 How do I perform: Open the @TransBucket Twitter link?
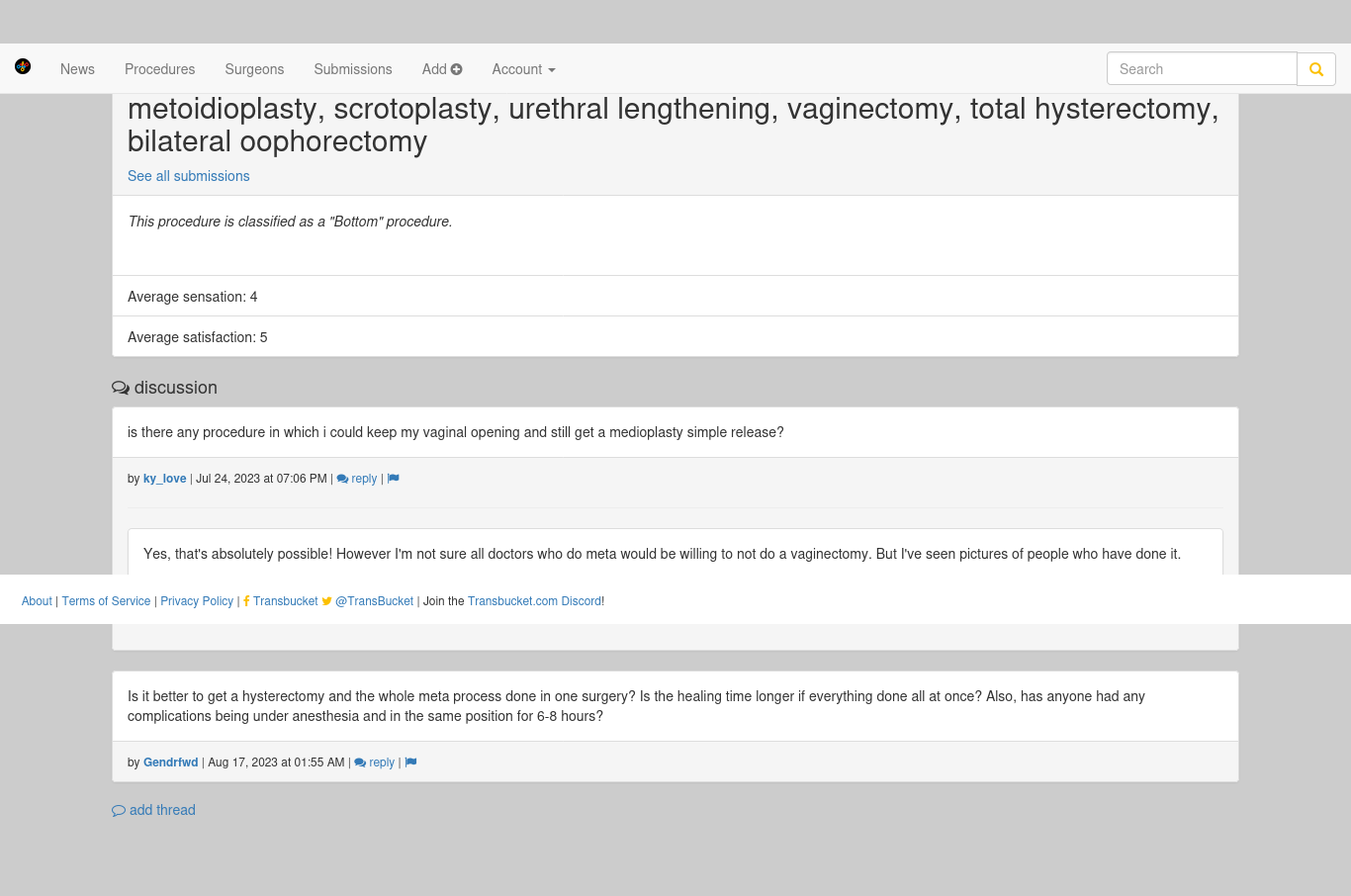tap(368, 601)
